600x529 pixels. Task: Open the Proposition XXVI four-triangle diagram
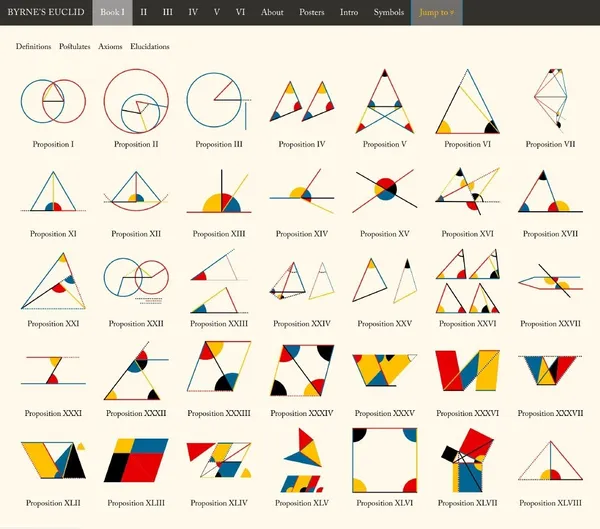pos(468,281)
